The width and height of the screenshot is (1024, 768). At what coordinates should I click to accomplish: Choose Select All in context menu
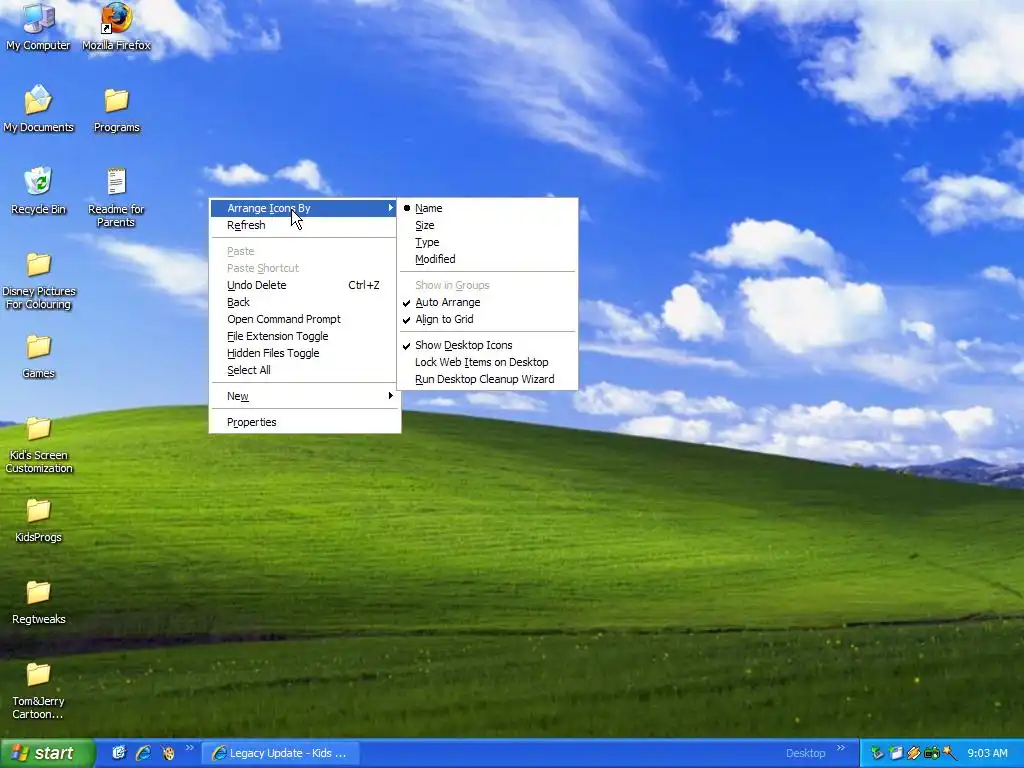coord(304,370)
